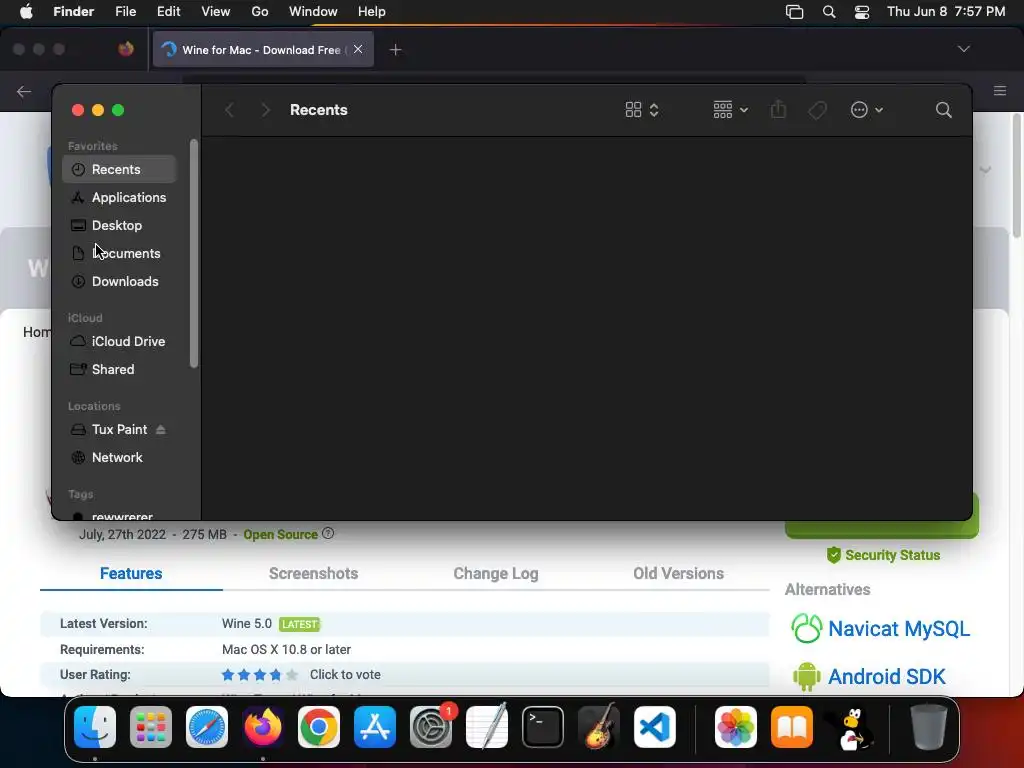
Task: Open the Finder Action ellipsis menu
Action: point(867,110)
